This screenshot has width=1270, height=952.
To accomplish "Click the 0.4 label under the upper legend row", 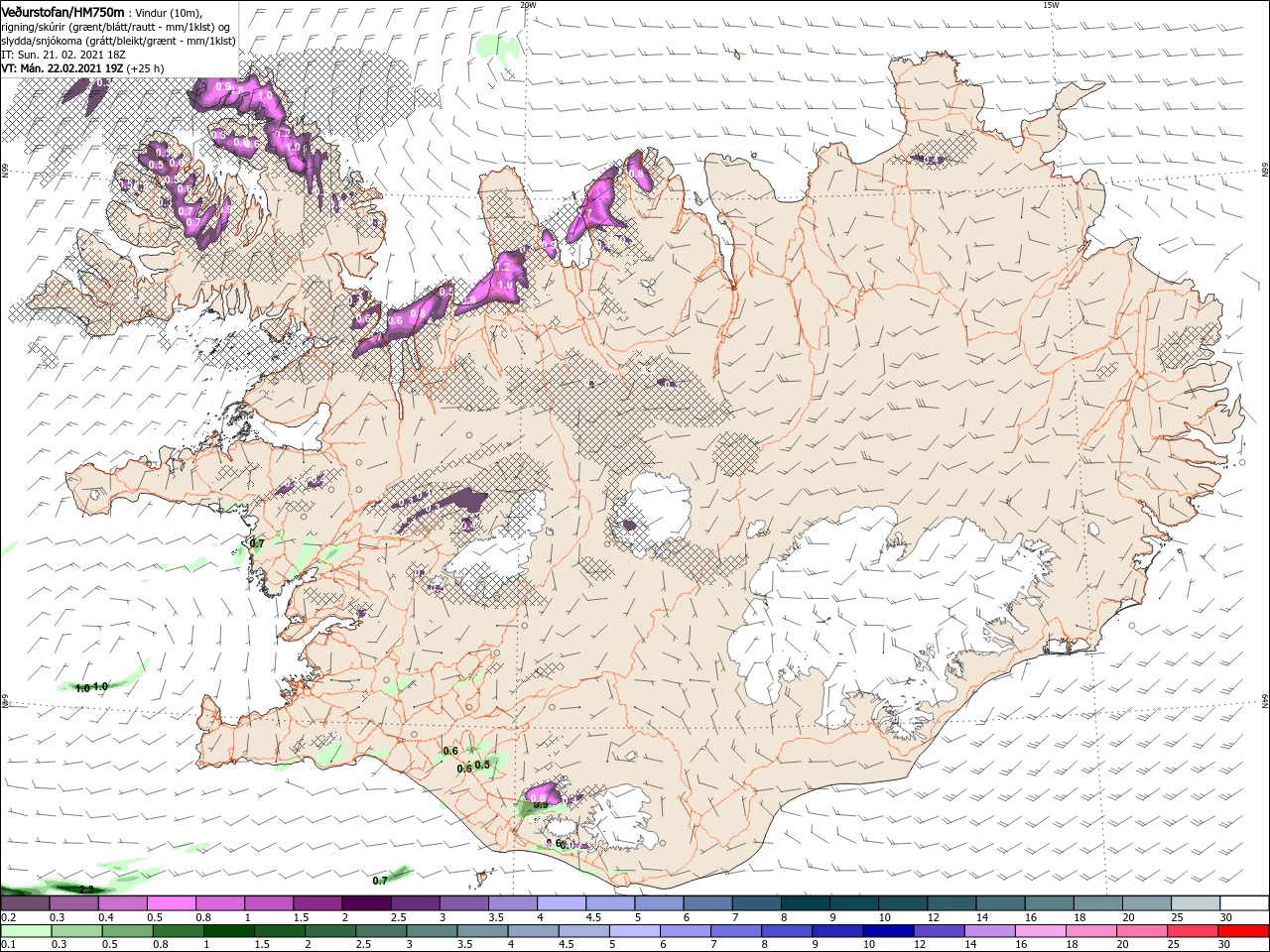I will pyautogui.click(x=106, y=917).
